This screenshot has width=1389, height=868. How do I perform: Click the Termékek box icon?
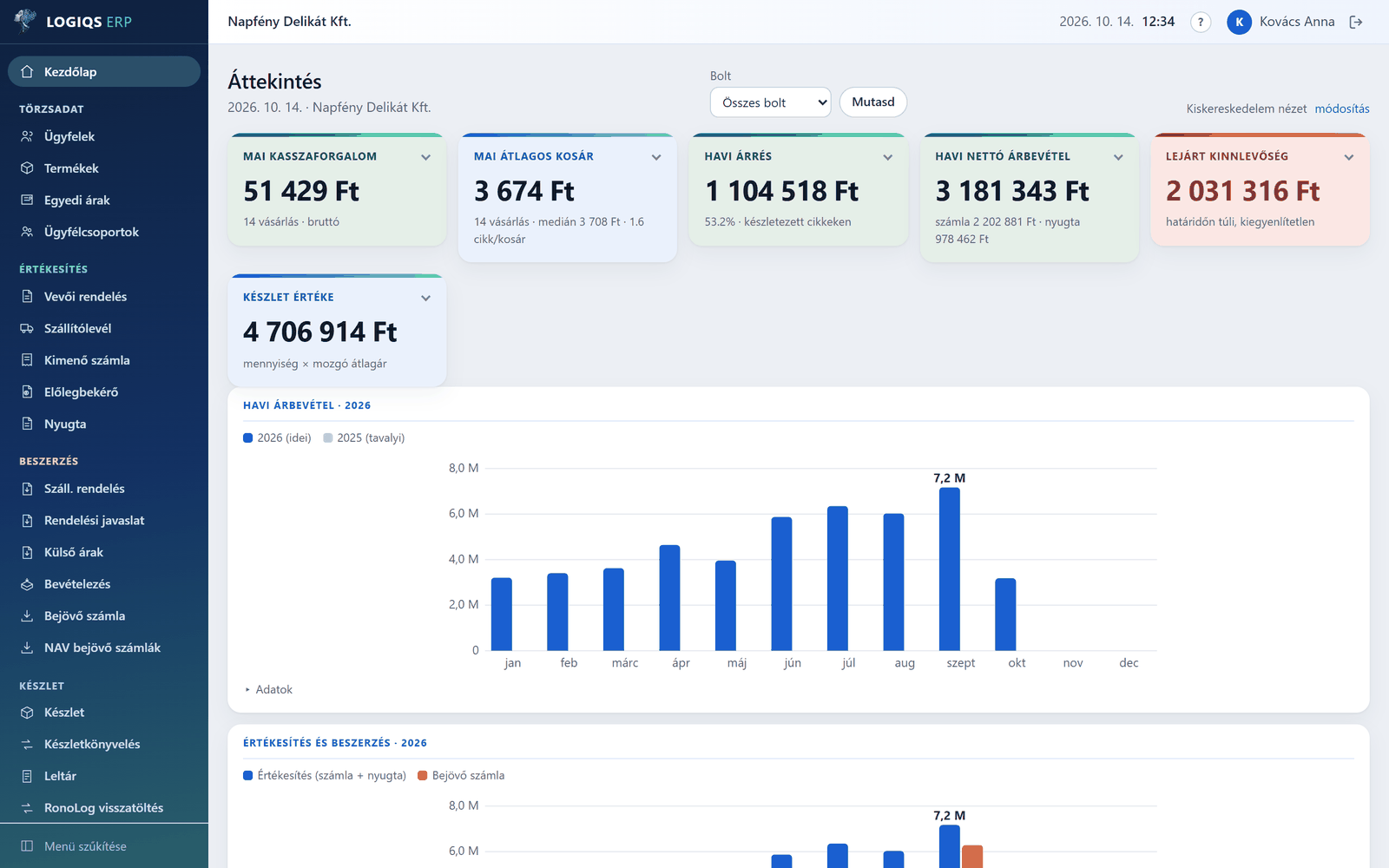pos(27,168)
